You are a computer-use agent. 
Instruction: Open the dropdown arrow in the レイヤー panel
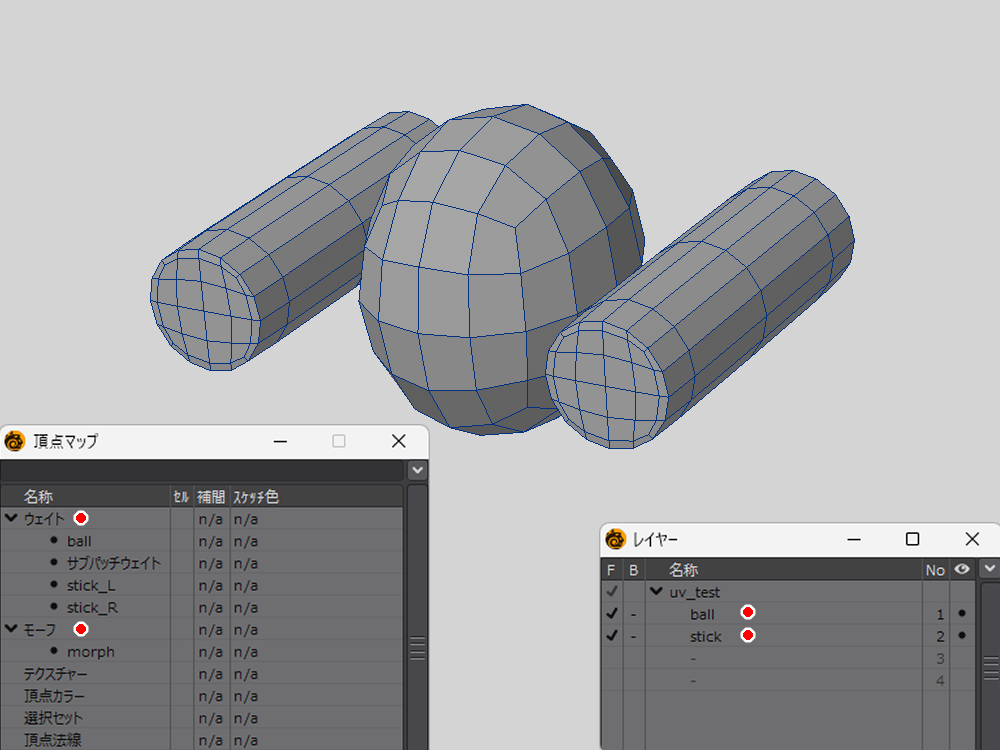990,568
